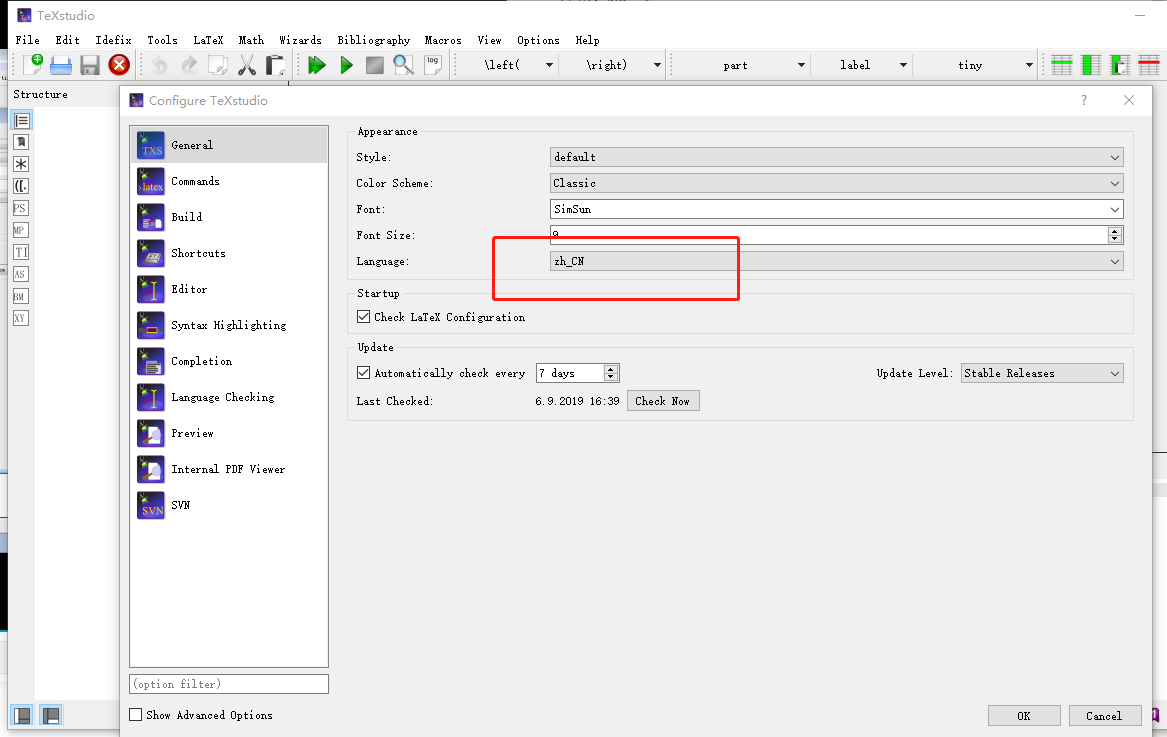Open the Bibliography menu
Screen dimensions: 1167x737
[374, 40]
